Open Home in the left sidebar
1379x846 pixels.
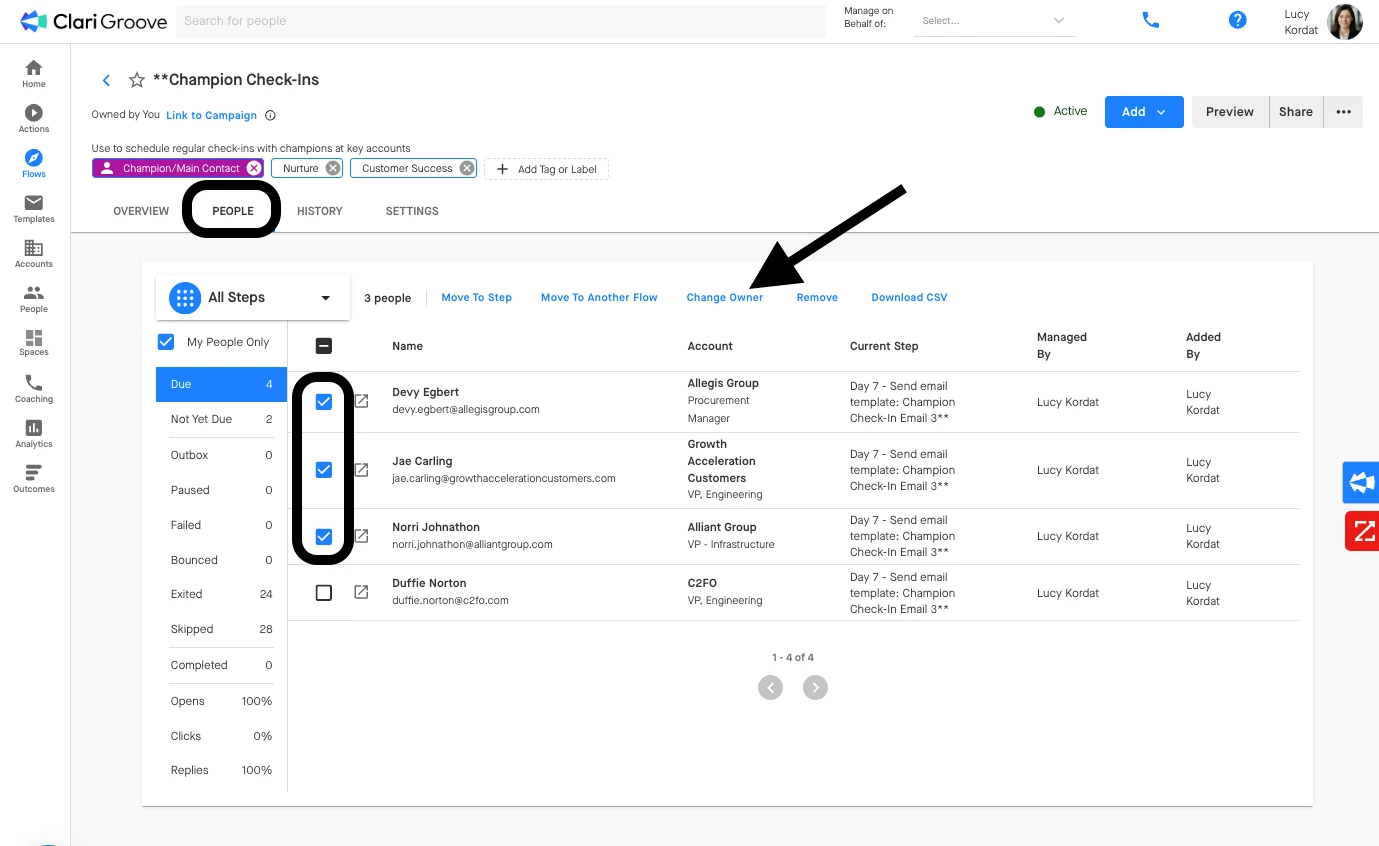click(34, 74)
